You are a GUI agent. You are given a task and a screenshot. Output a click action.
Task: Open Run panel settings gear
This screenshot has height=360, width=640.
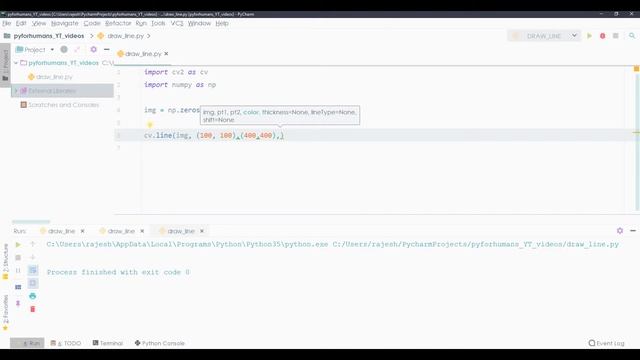pyautogui.click(x=620, y=231)
